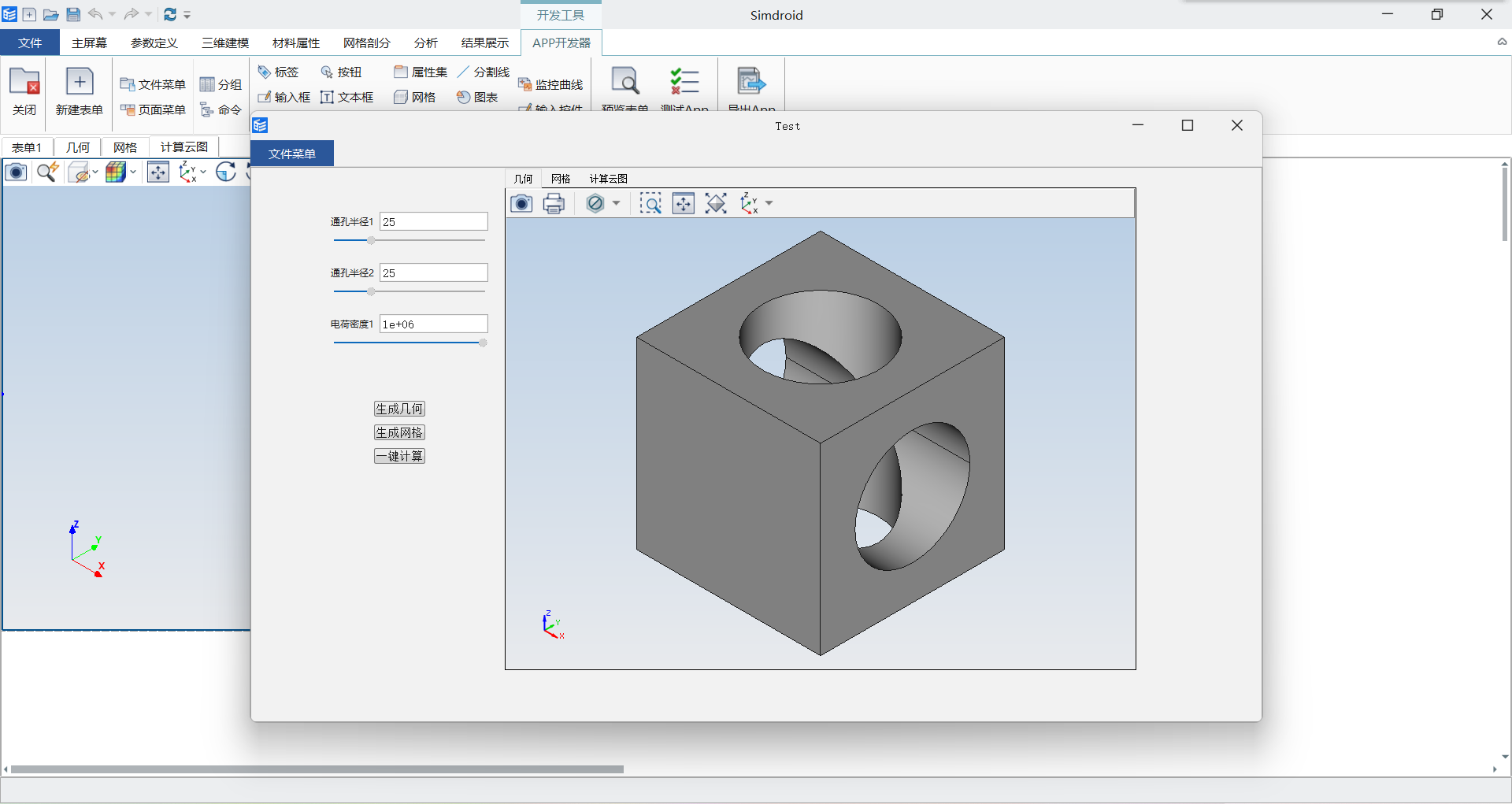Open the undo history dropdown arrow

[112, 14]
